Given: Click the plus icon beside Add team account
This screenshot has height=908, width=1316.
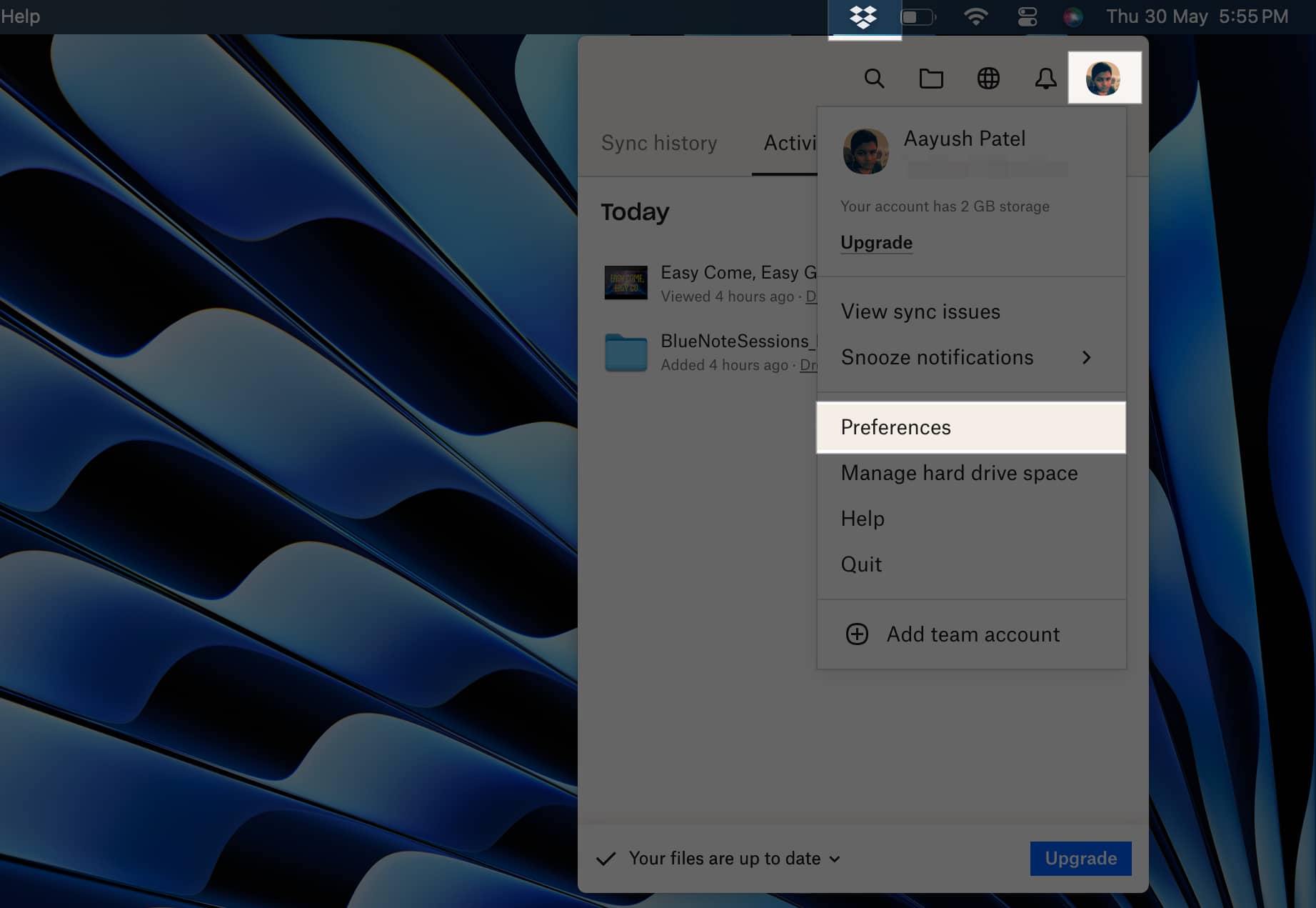Looking at the screenshot, I should (x=857, y=634).
